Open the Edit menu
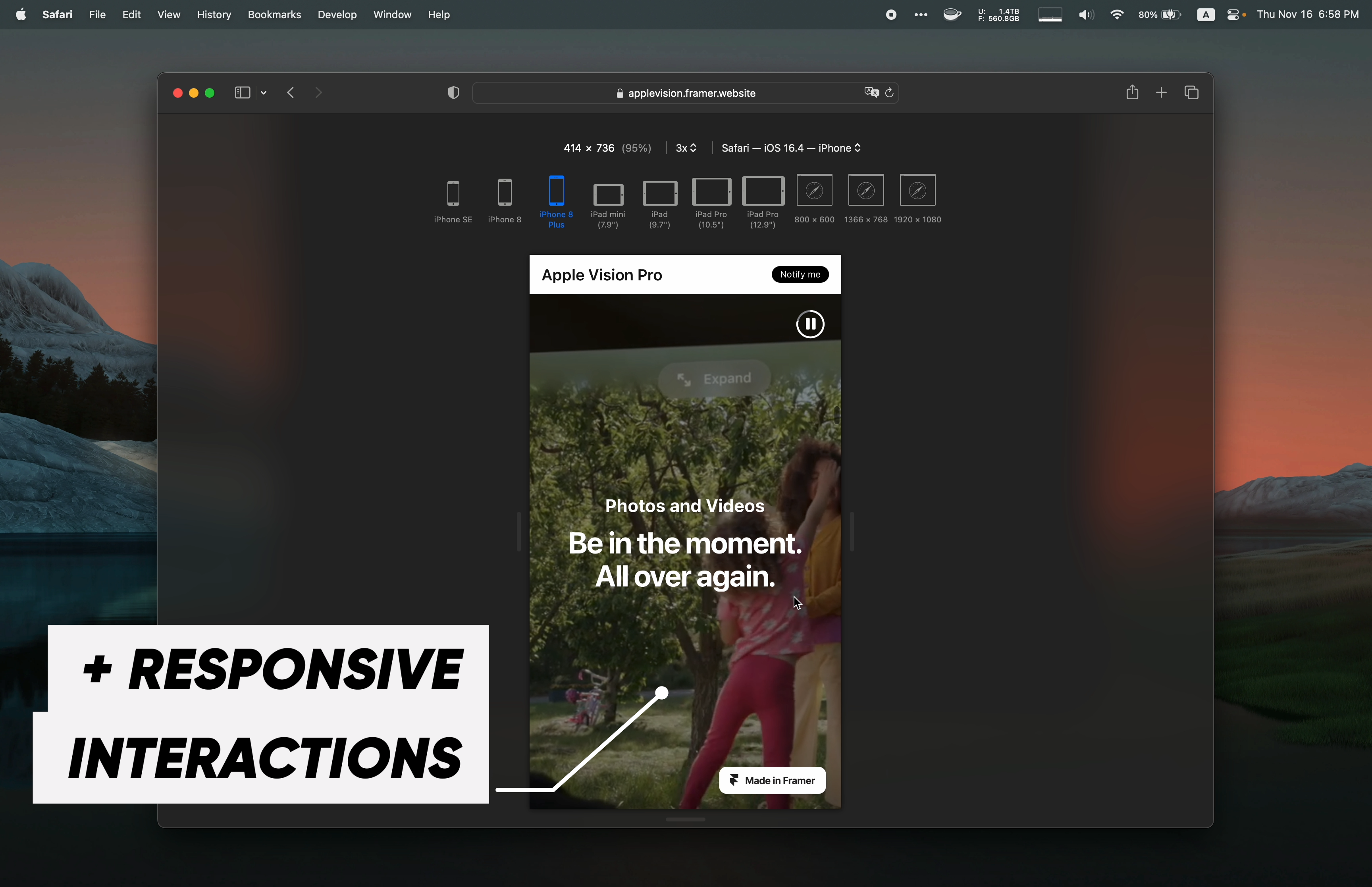Image resolution: width=1372 pixels, height=887 pixels. (x=131, y=14)
